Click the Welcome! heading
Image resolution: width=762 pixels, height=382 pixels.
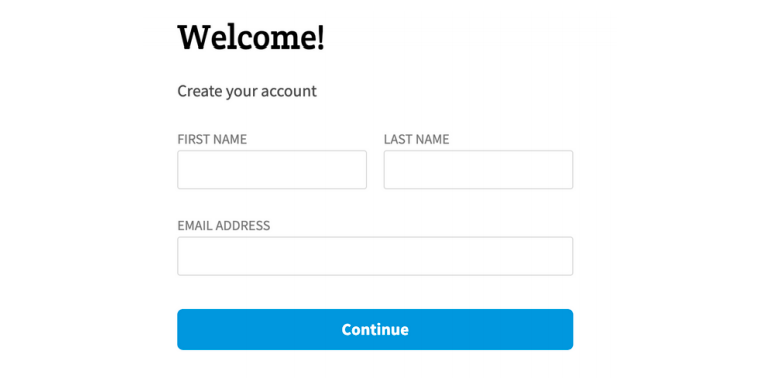click(x=251, y=37)
